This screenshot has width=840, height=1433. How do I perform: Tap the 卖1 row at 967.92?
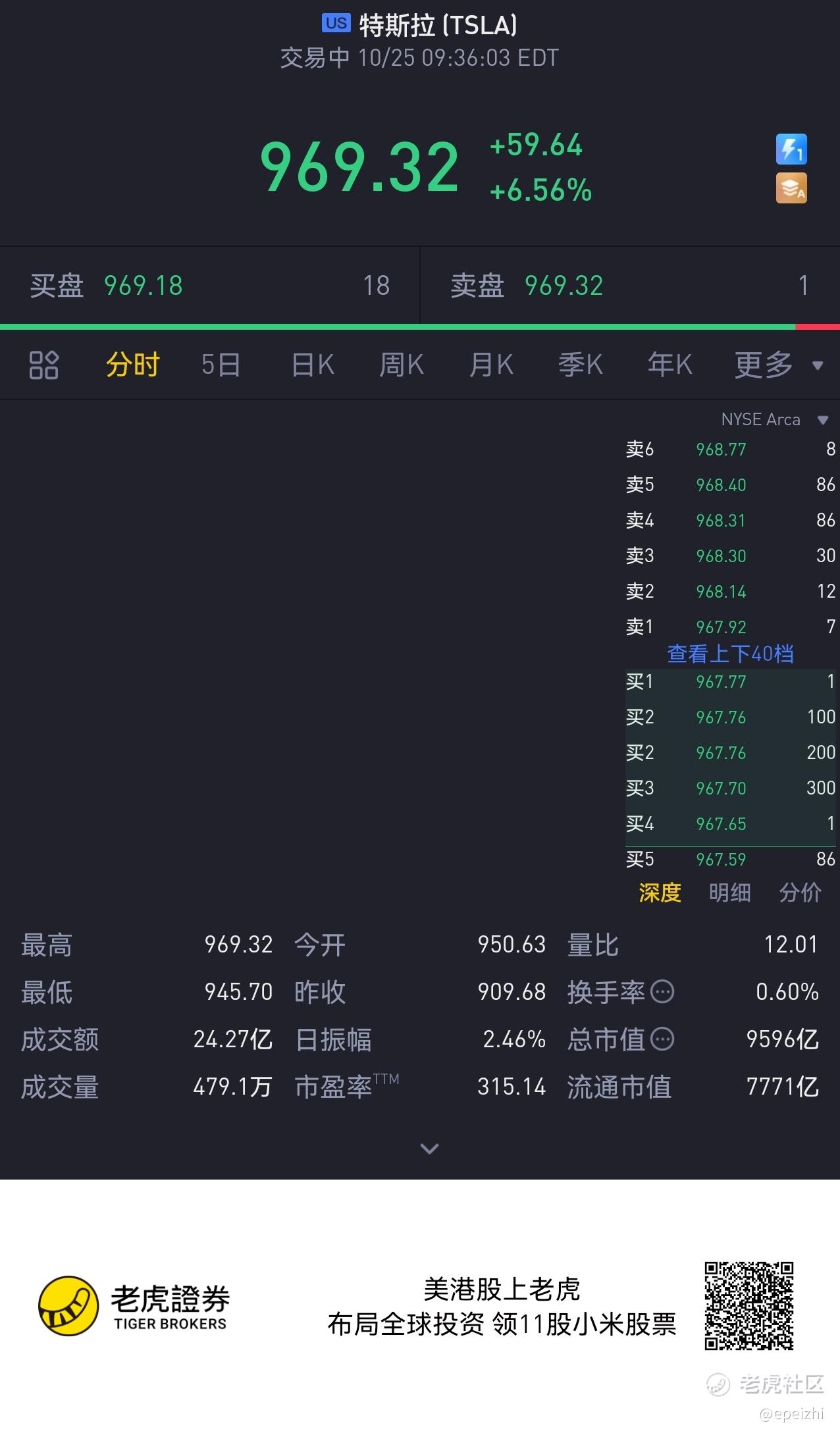(730, 626)
